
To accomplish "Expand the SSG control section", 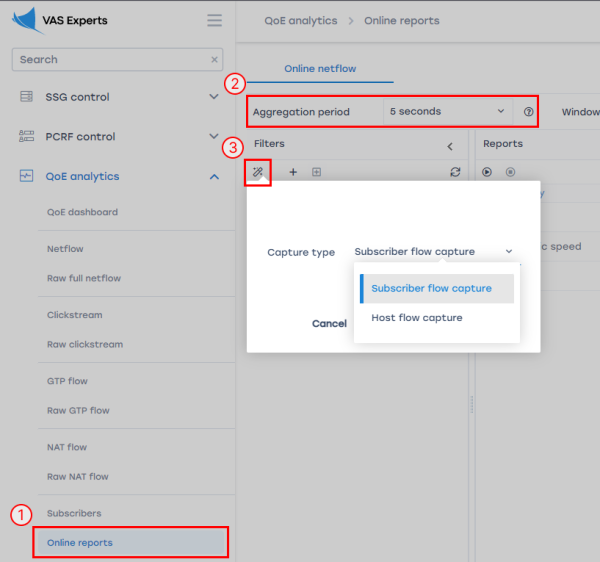I will (213, 97).
